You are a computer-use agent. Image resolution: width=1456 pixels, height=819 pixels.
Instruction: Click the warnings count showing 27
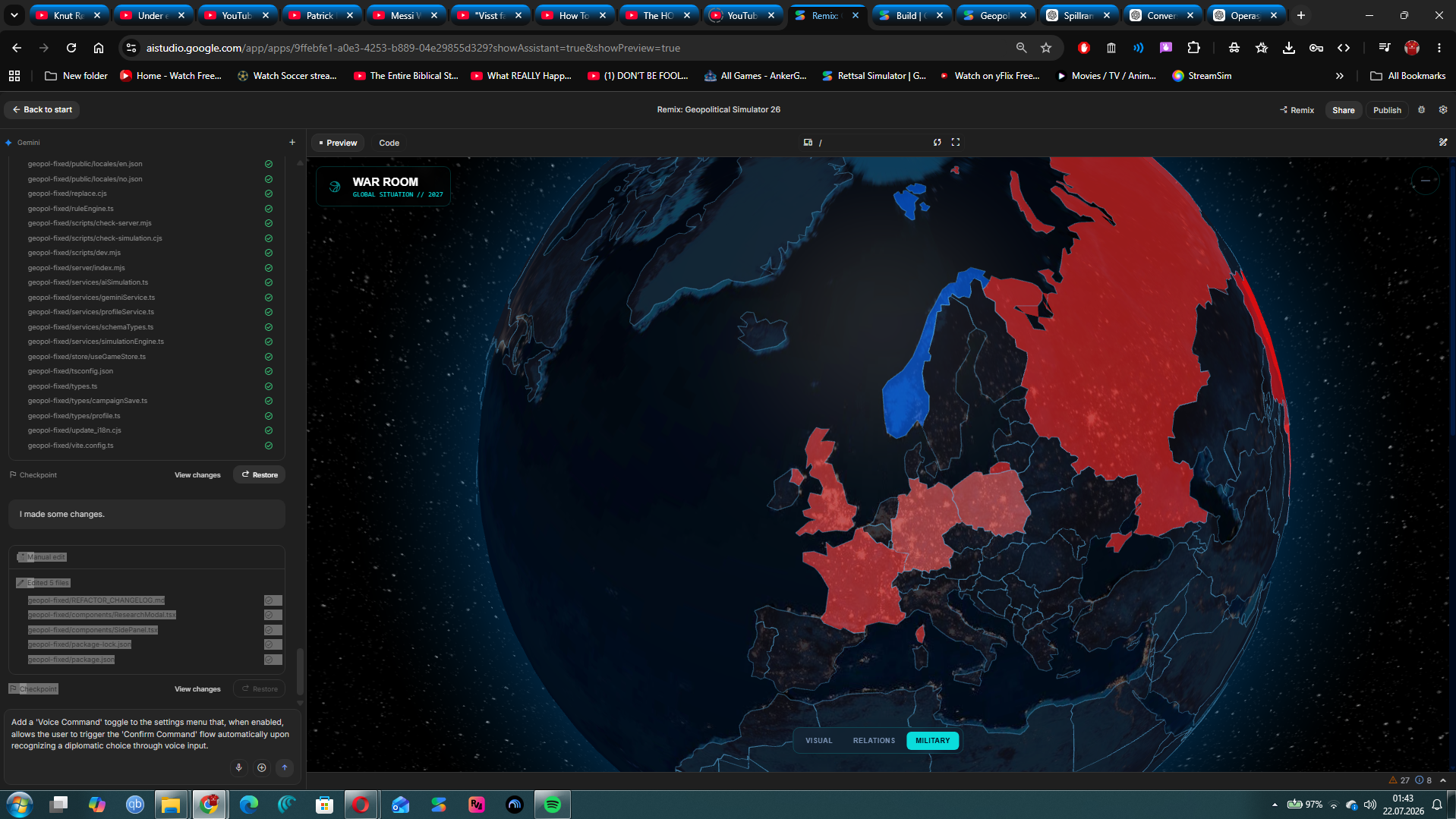pyautogui.click(x=1399, y=780)
